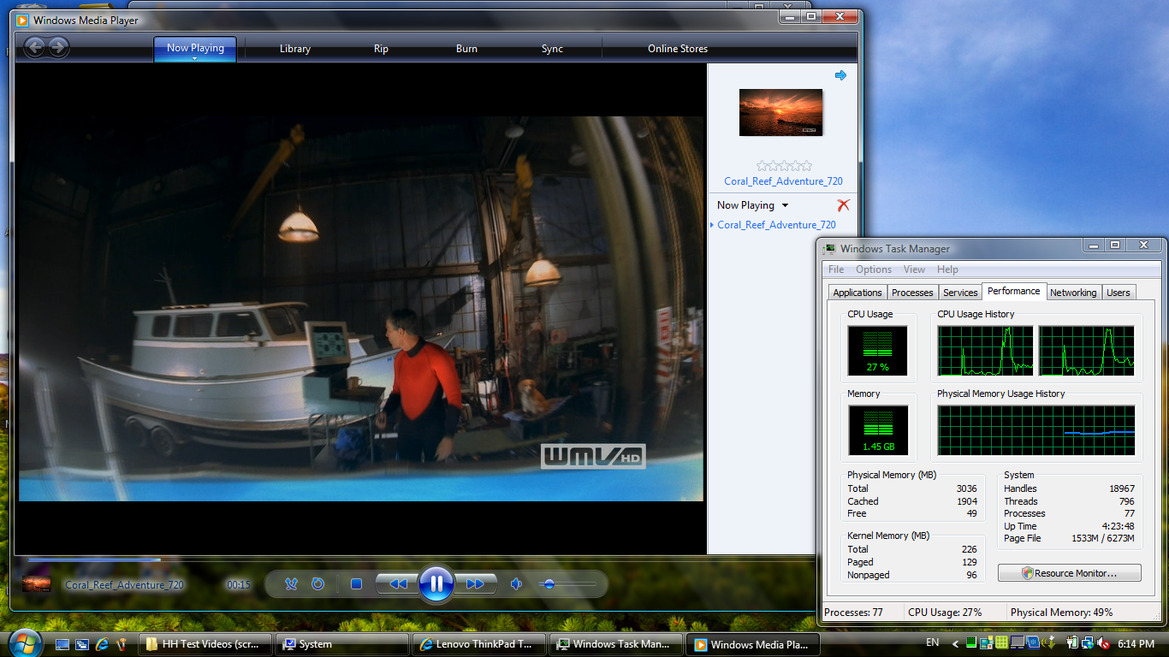
Task: Go to the Sync tab
Action: (x=552, y=48)
